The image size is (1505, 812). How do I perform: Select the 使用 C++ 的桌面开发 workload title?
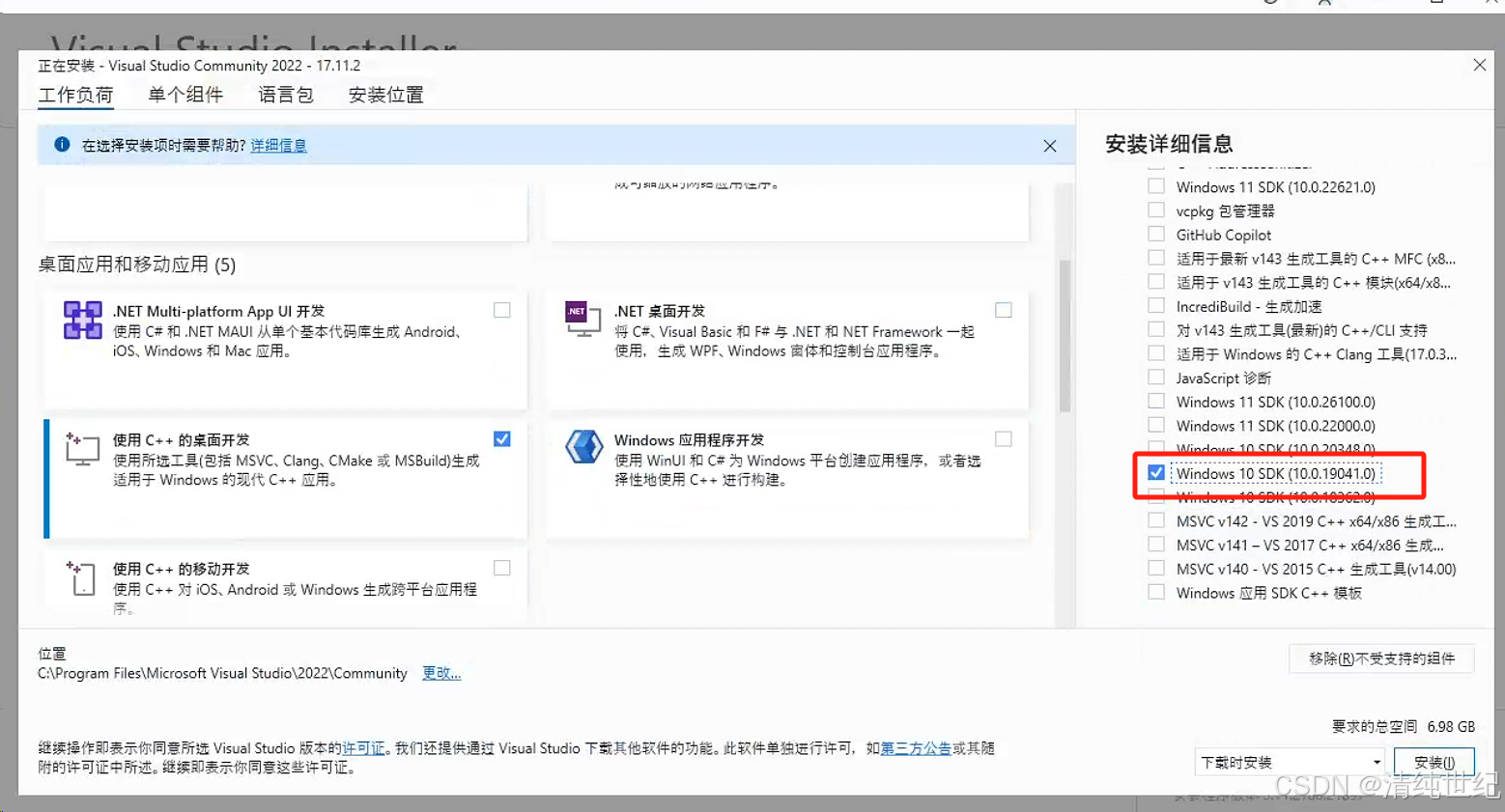pyautogui.click(x=181, y=439)
